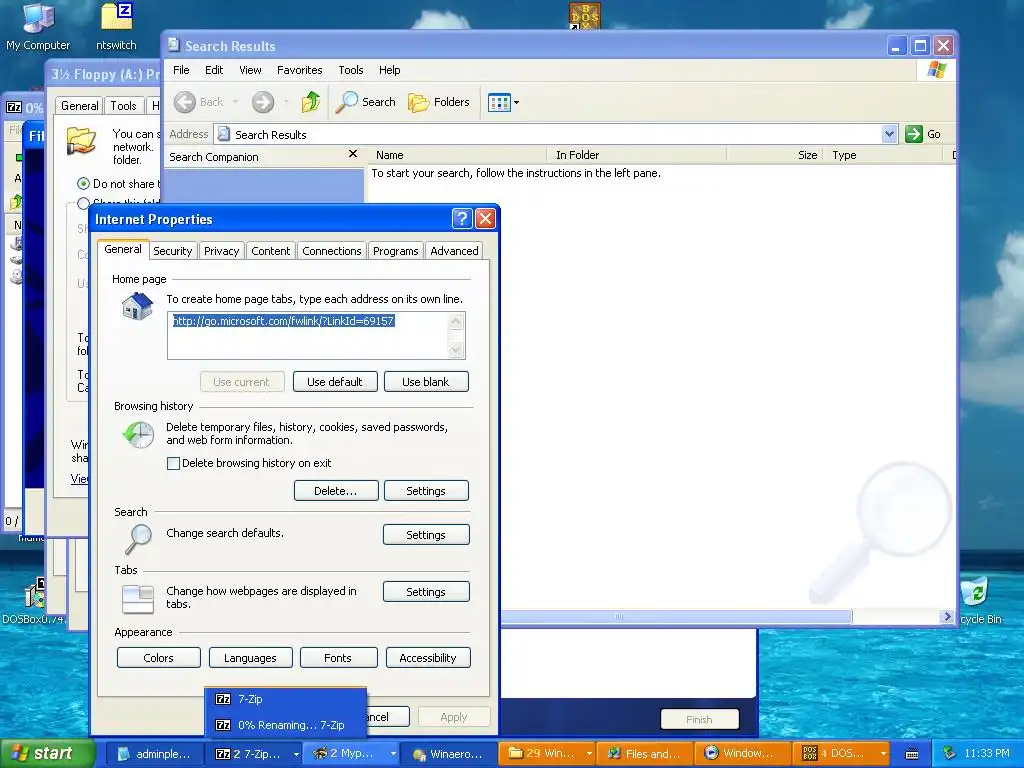Open the ntswitch zip file icon

coord(116,26)
